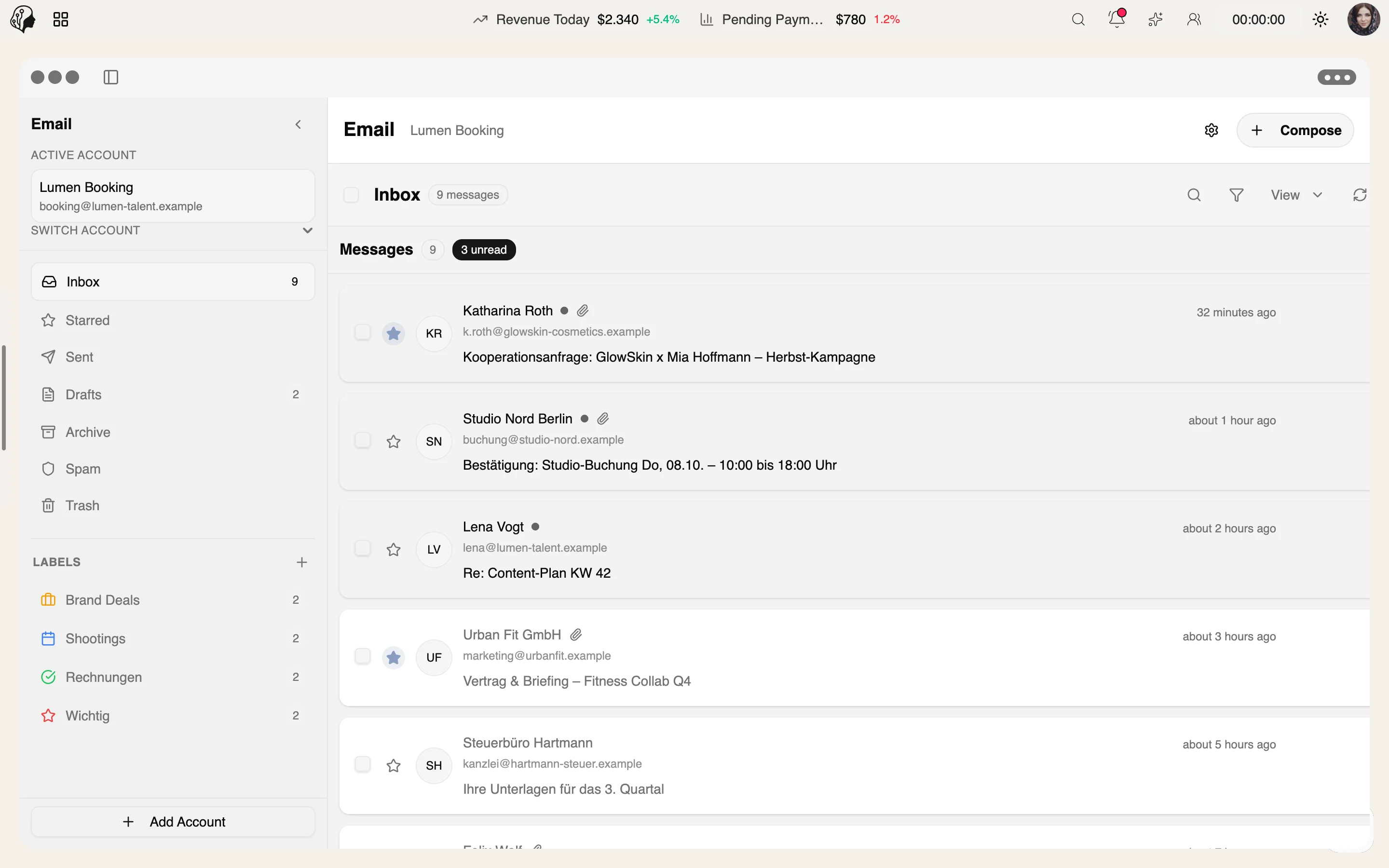Select the Brand Deals label
The image size is (1389, 868).
tap(173, 600)
